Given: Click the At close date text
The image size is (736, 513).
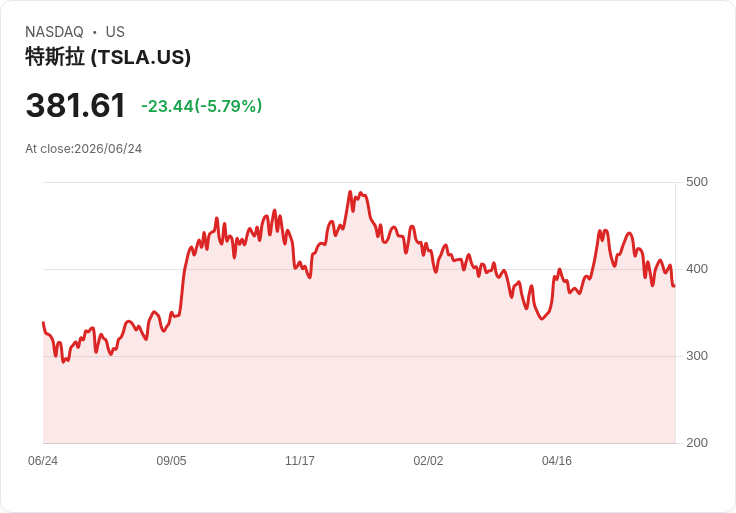Looking at the screenshot, I should 84,149.
